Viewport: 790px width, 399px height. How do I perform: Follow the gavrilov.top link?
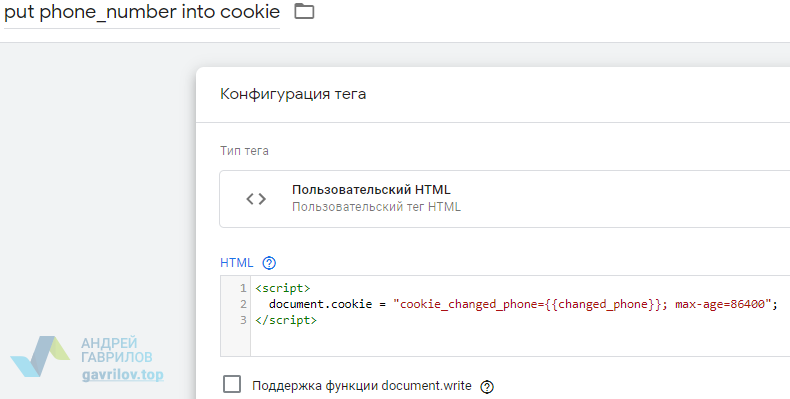[x=122, y=375]
